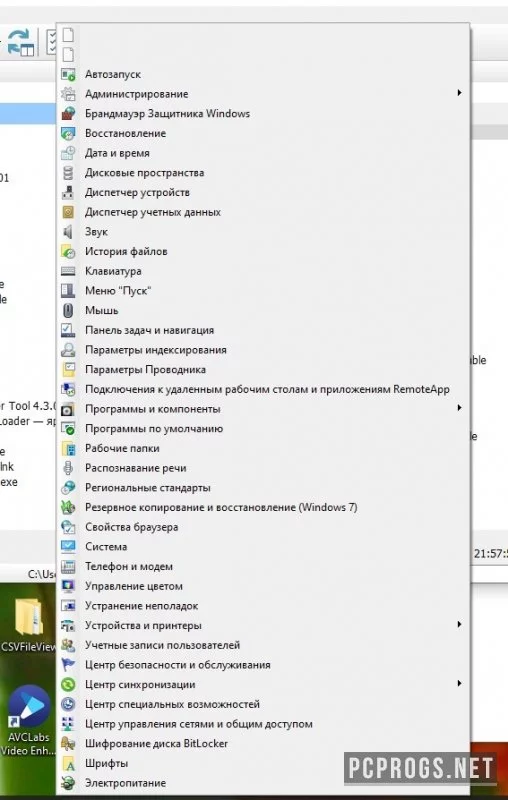Expand the Центр синхронизации submenu arrow
The width and height of the screenshot is (508, 800).
(x=460, y=683)
